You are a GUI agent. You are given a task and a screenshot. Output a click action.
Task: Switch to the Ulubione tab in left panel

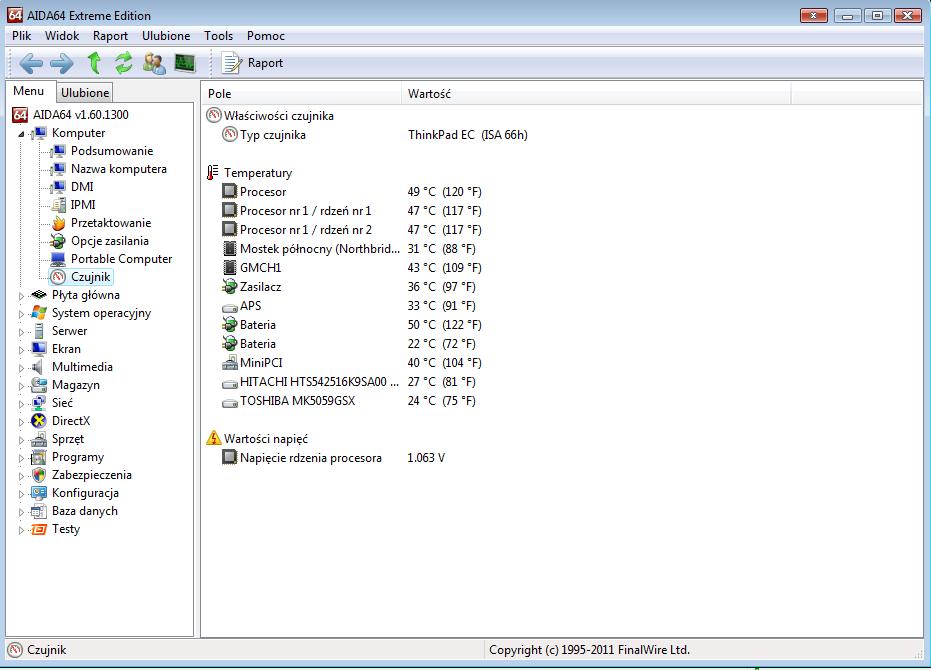pyautogui.click(x=85, y=93)
